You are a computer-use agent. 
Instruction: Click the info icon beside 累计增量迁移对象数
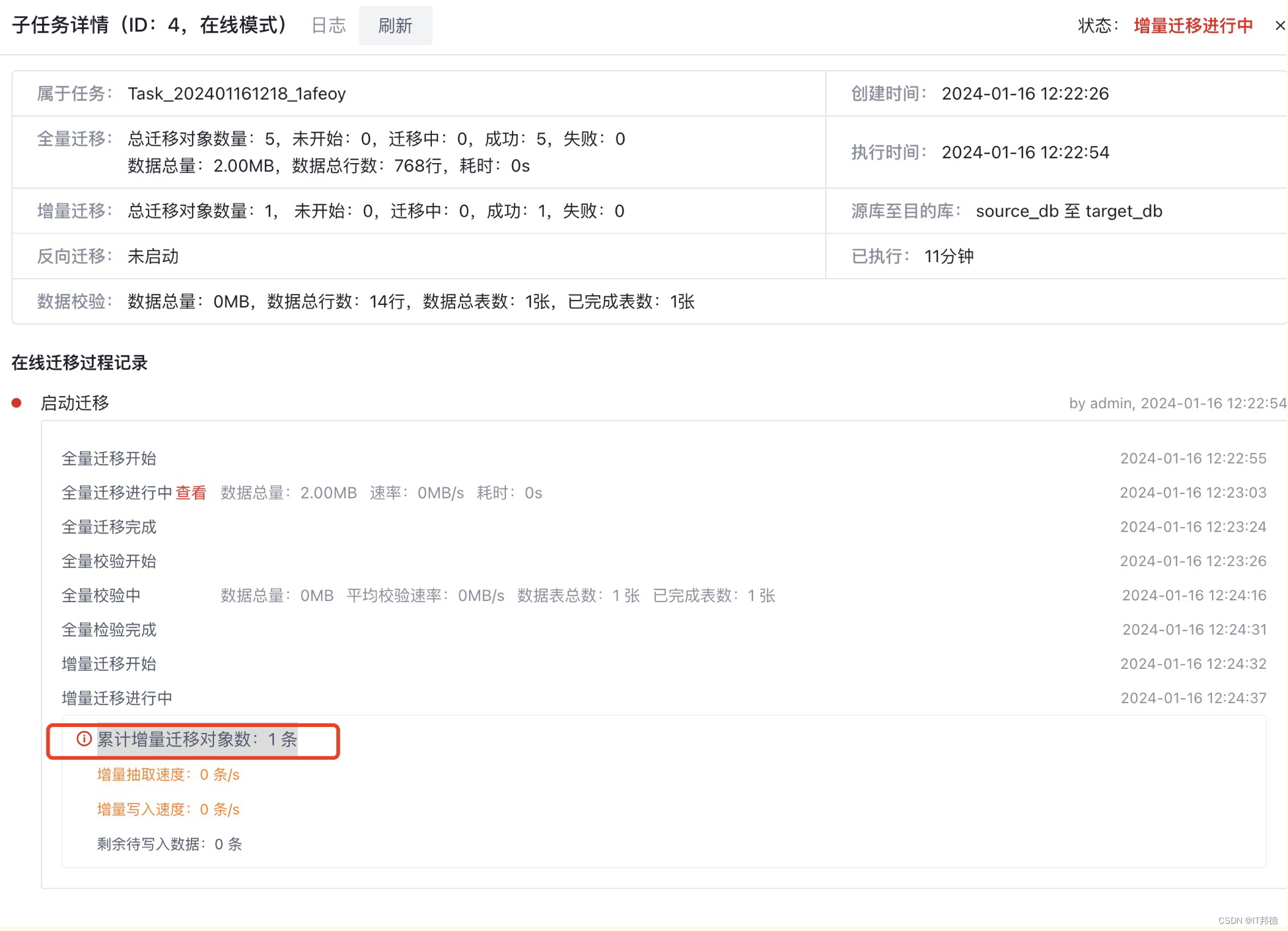(84, 739)
